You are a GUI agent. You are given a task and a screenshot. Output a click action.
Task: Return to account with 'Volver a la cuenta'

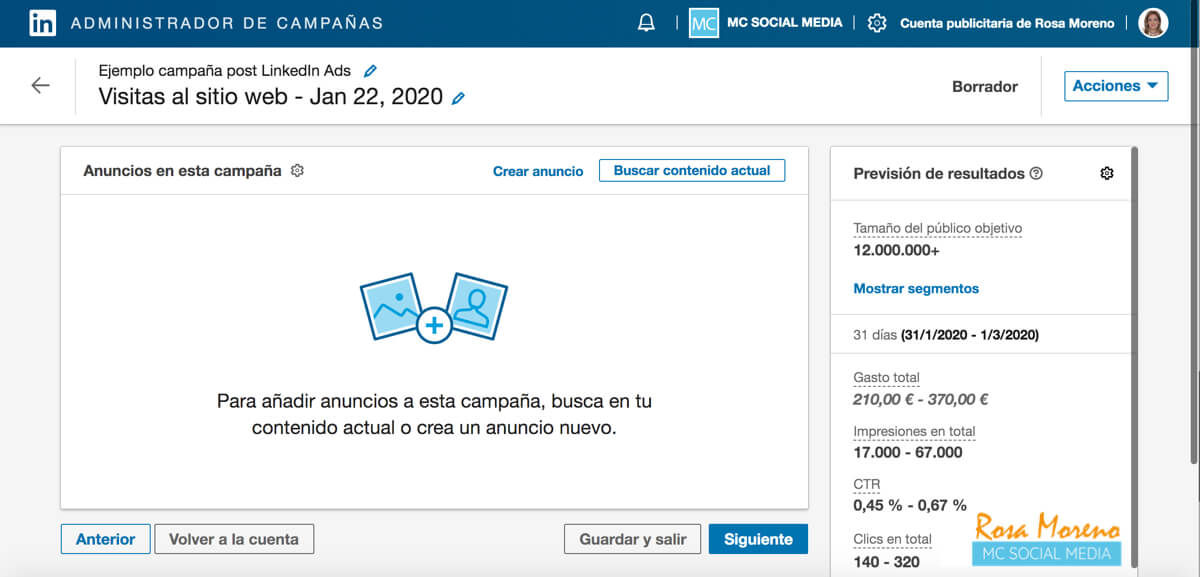click(x=234, y=539)
